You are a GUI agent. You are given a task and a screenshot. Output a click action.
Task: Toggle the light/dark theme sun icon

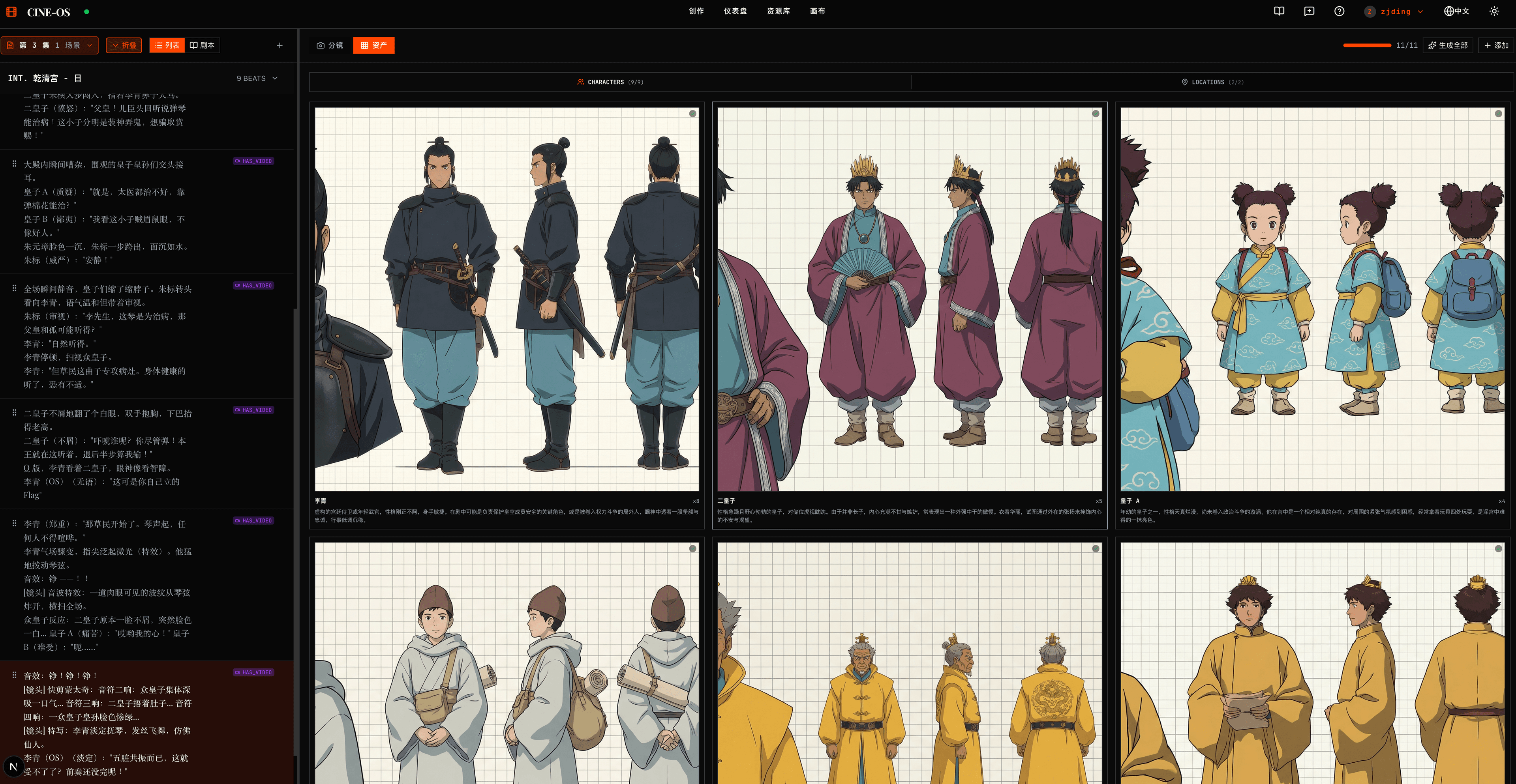(x=1493, y=11)
